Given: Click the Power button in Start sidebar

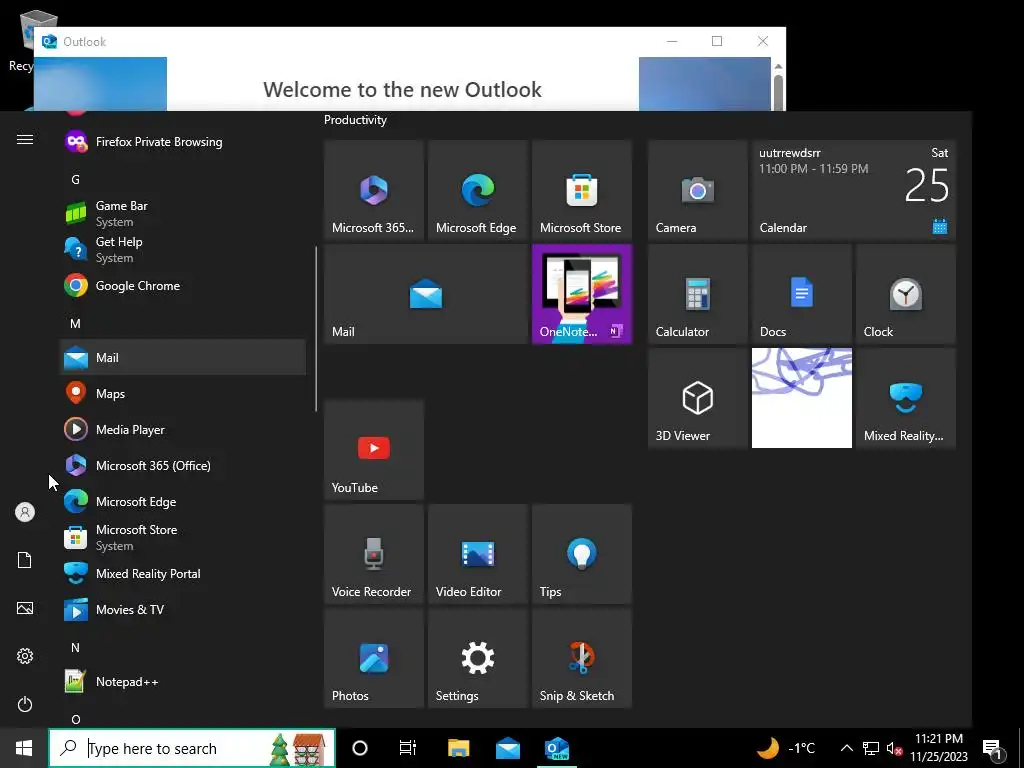Looking at the screenshot, I should point(25,704).
